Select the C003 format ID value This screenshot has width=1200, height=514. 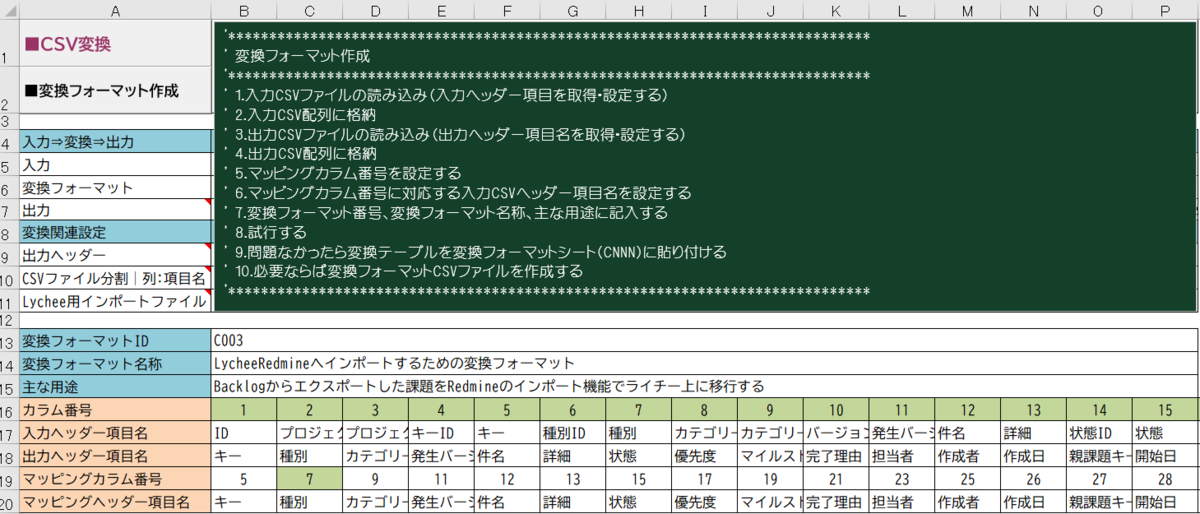pyautogui.click(x=705, y=341)
